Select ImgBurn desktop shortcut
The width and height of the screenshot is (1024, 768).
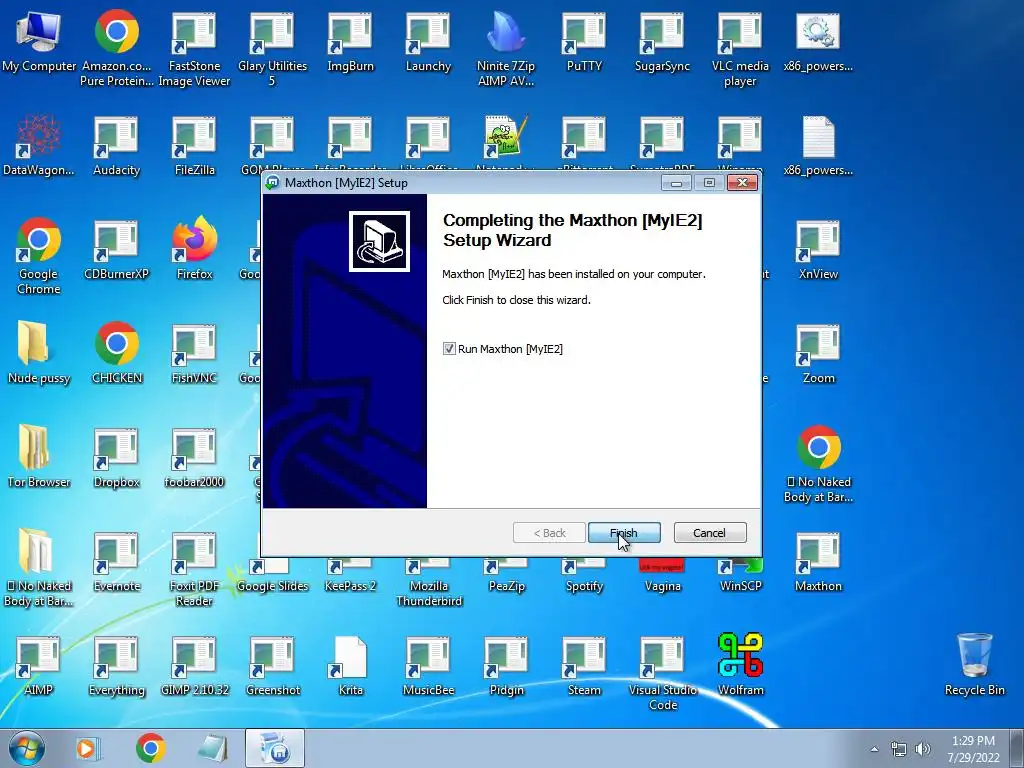[x=350, y=42]
